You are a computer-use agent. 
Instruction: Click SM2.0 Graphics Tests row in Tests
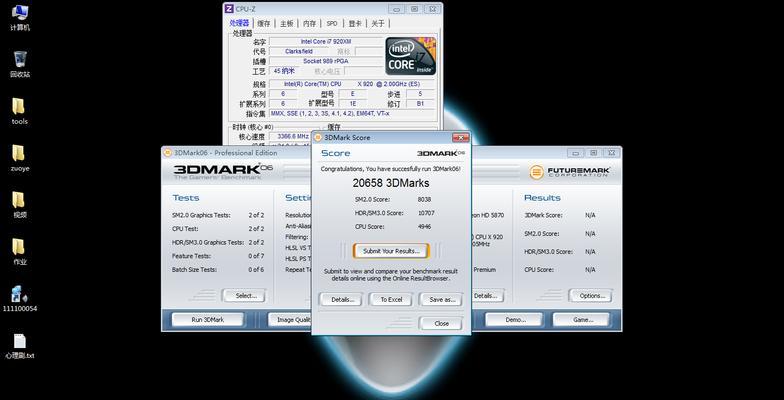218,215
